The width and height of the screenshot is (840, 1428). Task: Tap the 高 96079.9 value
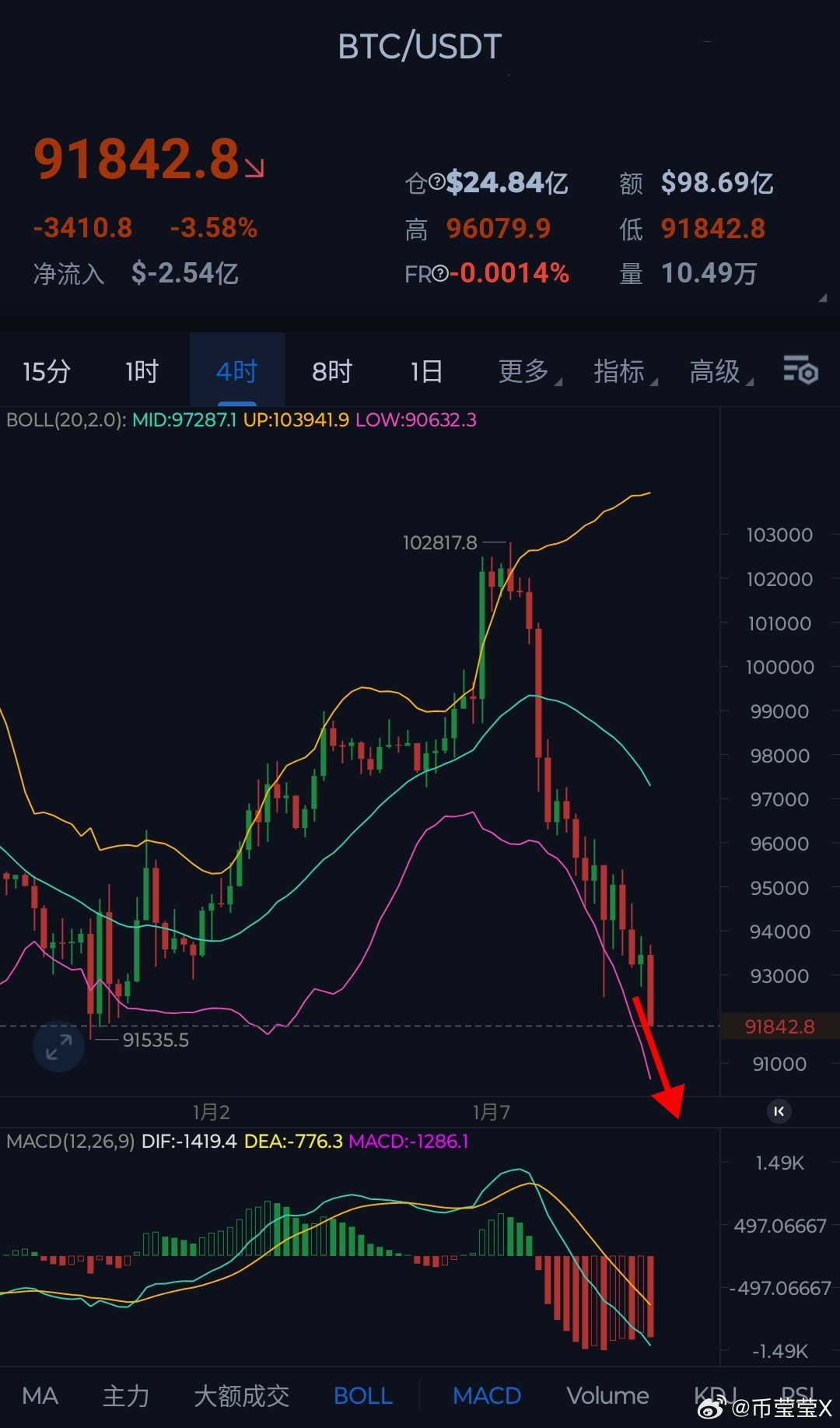click(499, 229)
